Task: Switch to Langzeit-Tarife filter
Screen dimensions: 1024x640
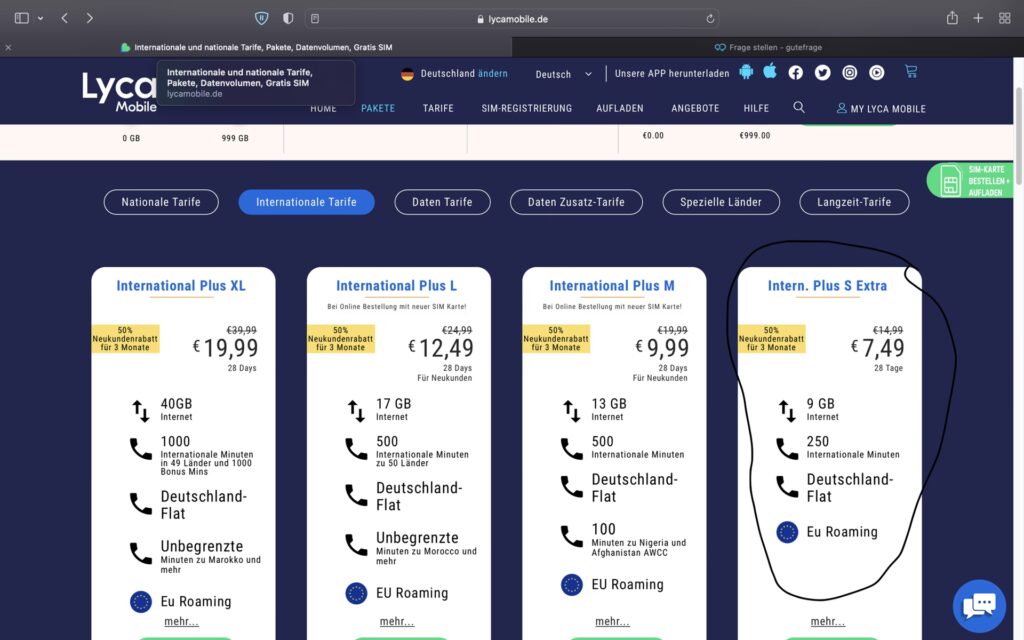Action: click(853, 202)
